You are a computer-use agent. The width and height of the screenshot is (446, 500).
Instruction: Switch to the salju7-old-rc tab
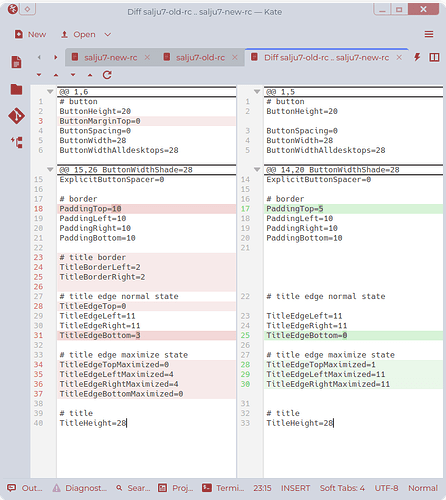(x=200, y=57)
